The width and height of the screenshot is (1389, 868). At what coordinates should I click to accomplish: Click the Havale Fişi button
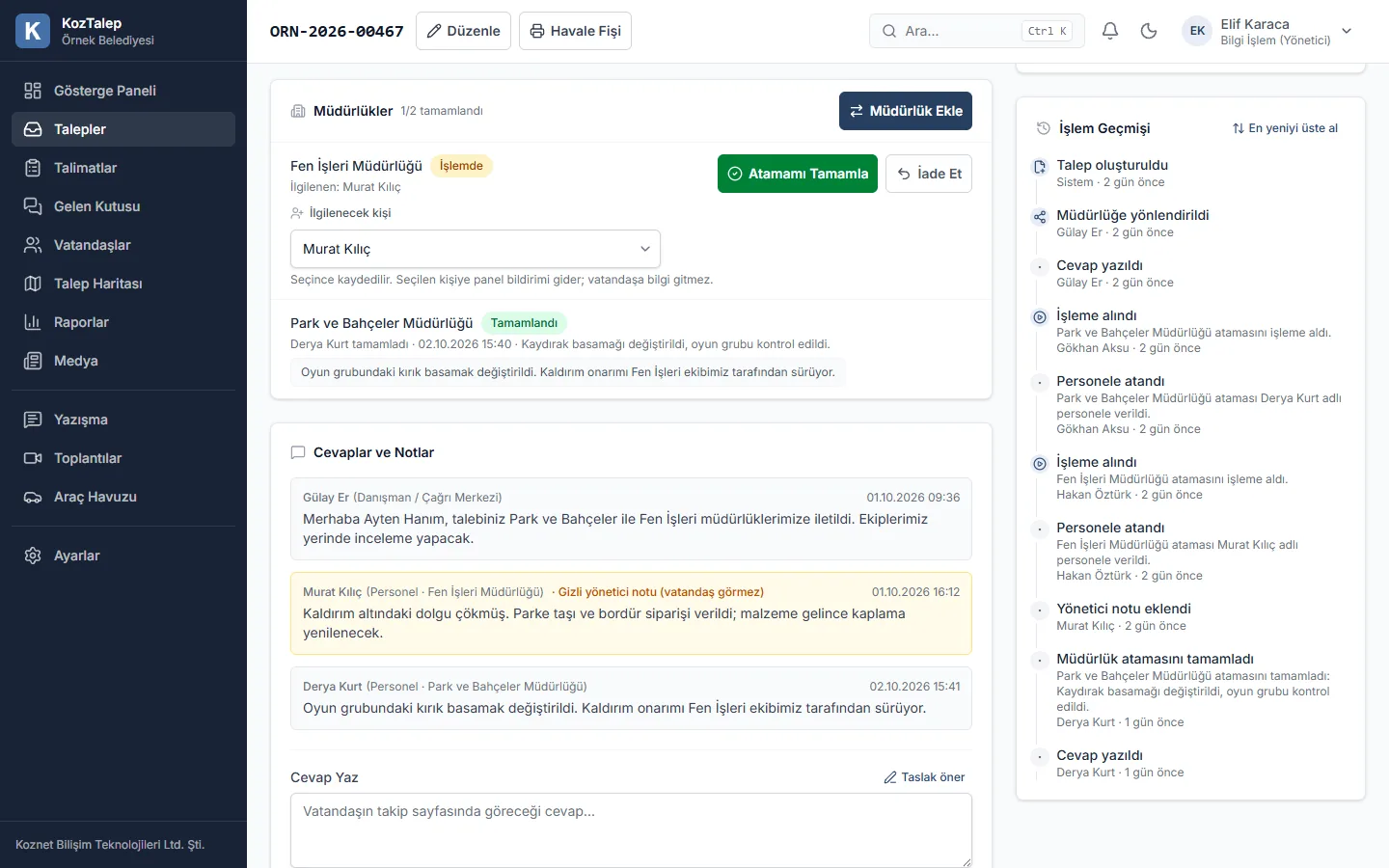pos(575,31)
